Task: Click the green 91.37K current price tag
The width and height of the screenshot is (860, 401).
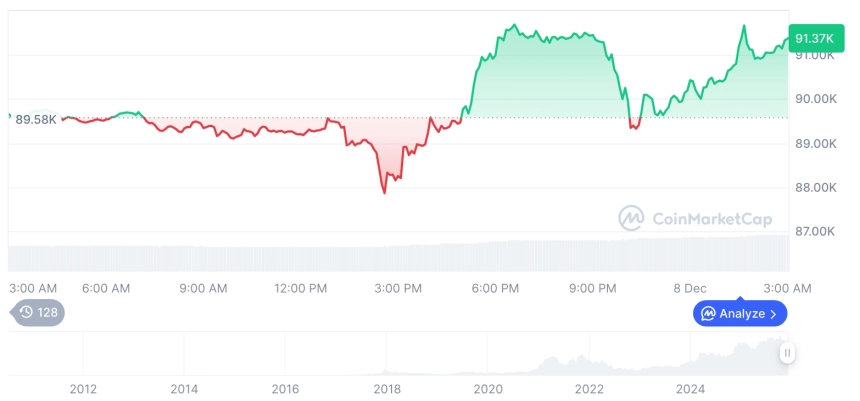Action: (815, 38)
